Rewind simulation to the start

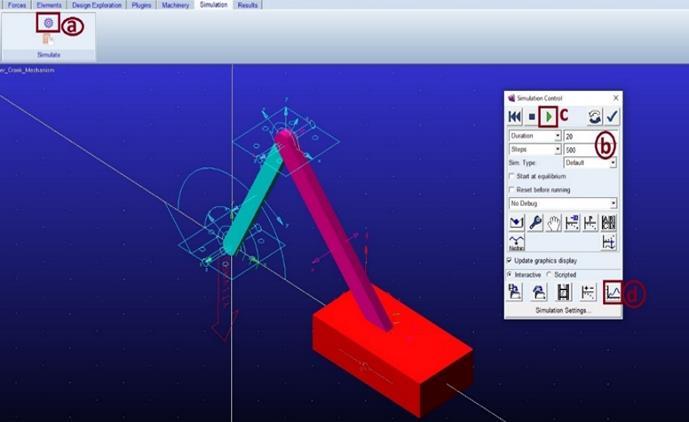515,117
